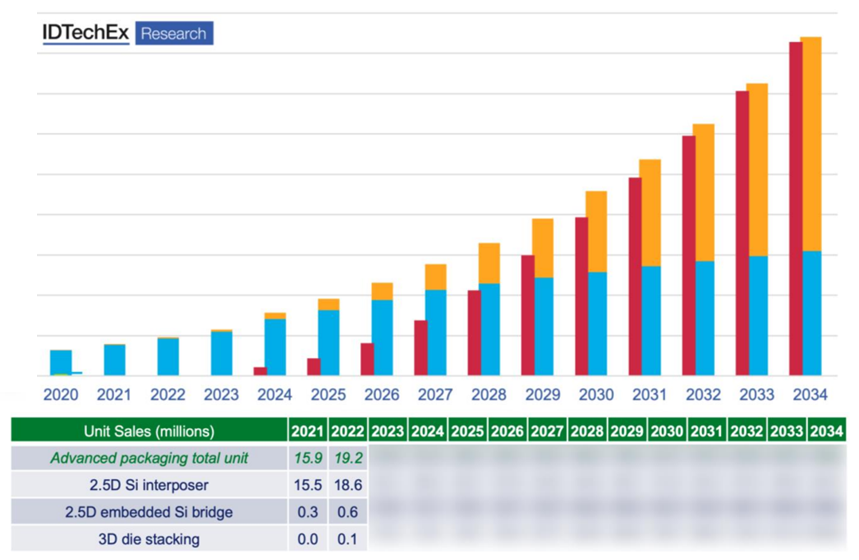The width and height of the screenshot is (859, 560).
Task: Click the IDTechEx logo text
Action: pyautogui.click(x=86, y=33)
